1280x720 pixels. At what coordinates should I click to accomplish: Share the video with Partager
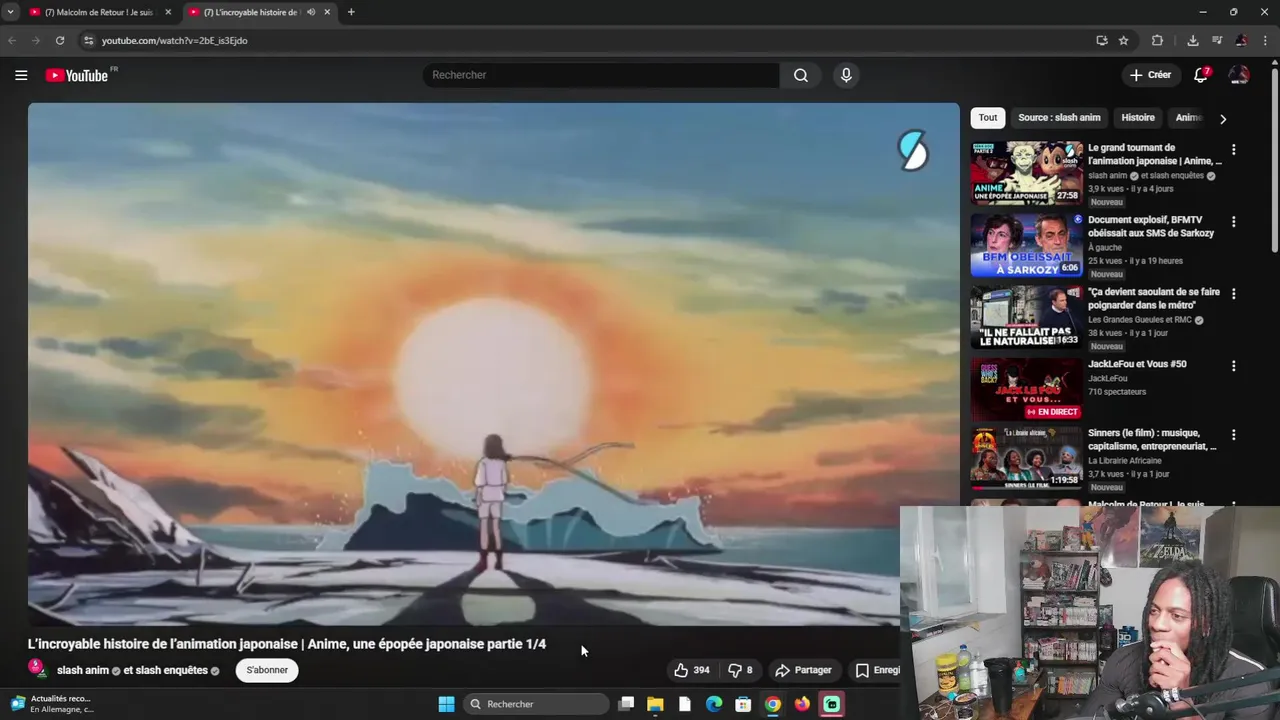(x=804, y=670)
